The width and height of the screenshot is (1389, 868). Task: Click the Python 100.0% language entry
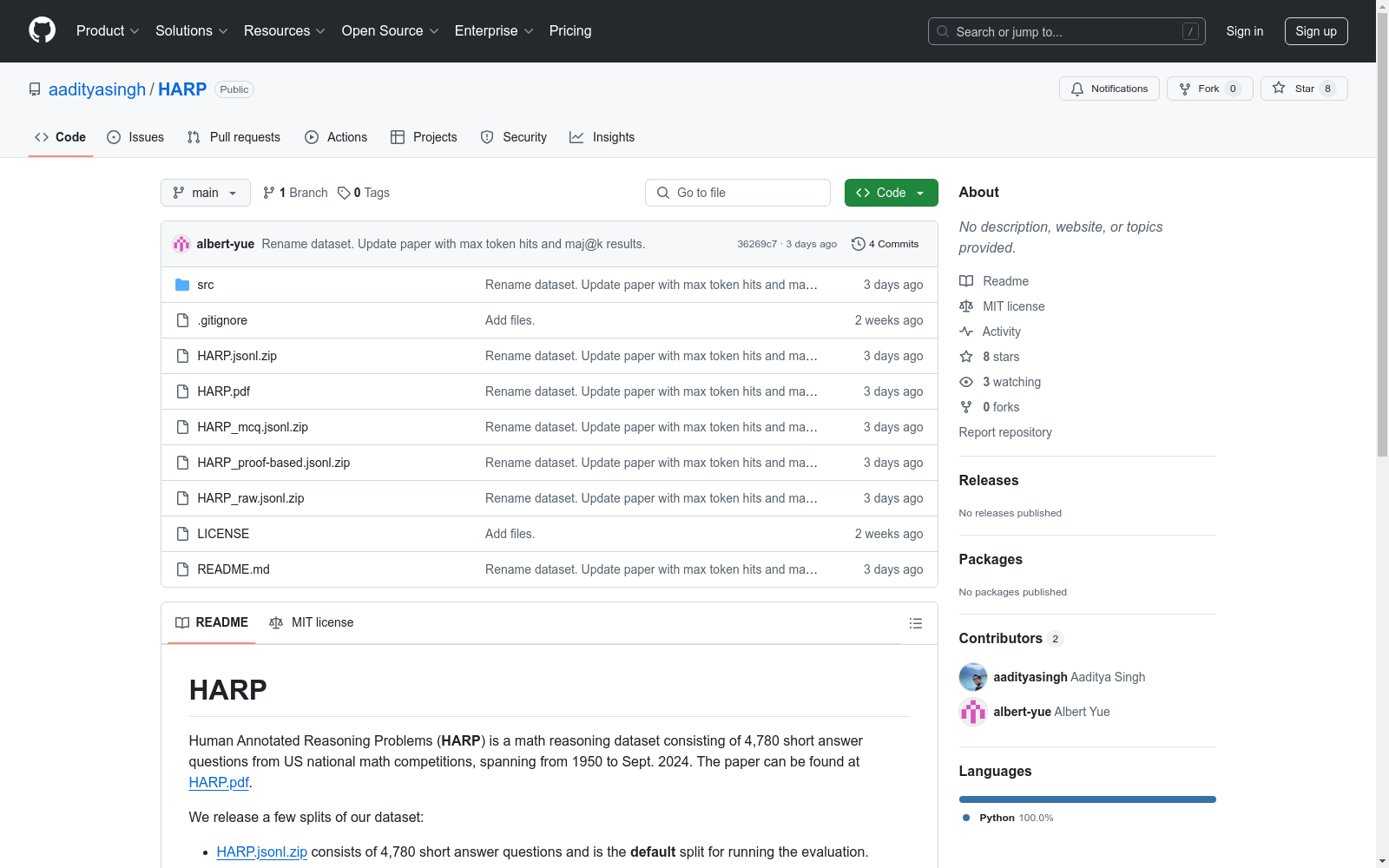(x=1008, y=818)
